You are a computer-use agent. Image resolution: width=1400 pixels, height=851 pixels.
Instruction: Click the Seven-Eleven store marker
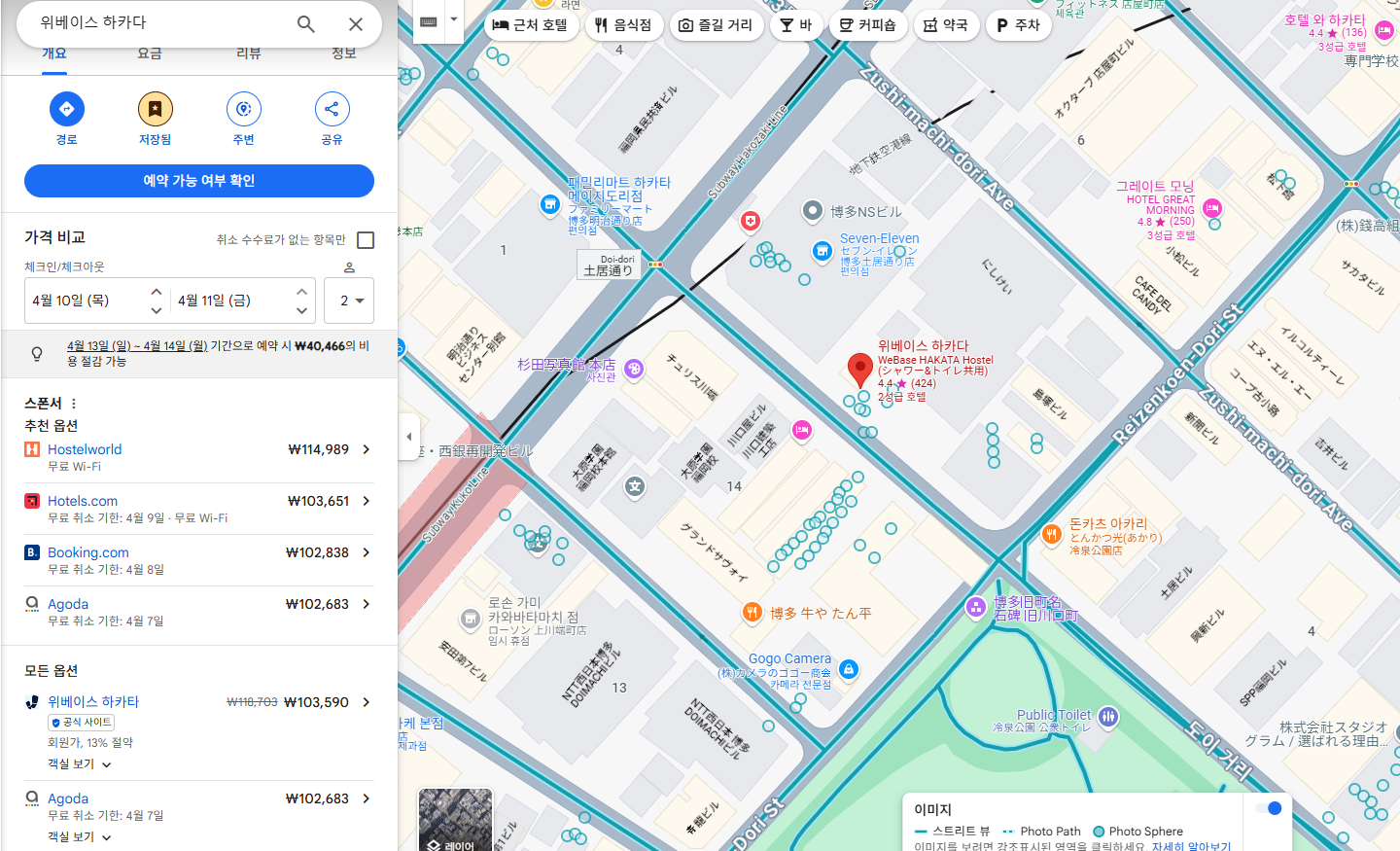[x=822, y=252]
